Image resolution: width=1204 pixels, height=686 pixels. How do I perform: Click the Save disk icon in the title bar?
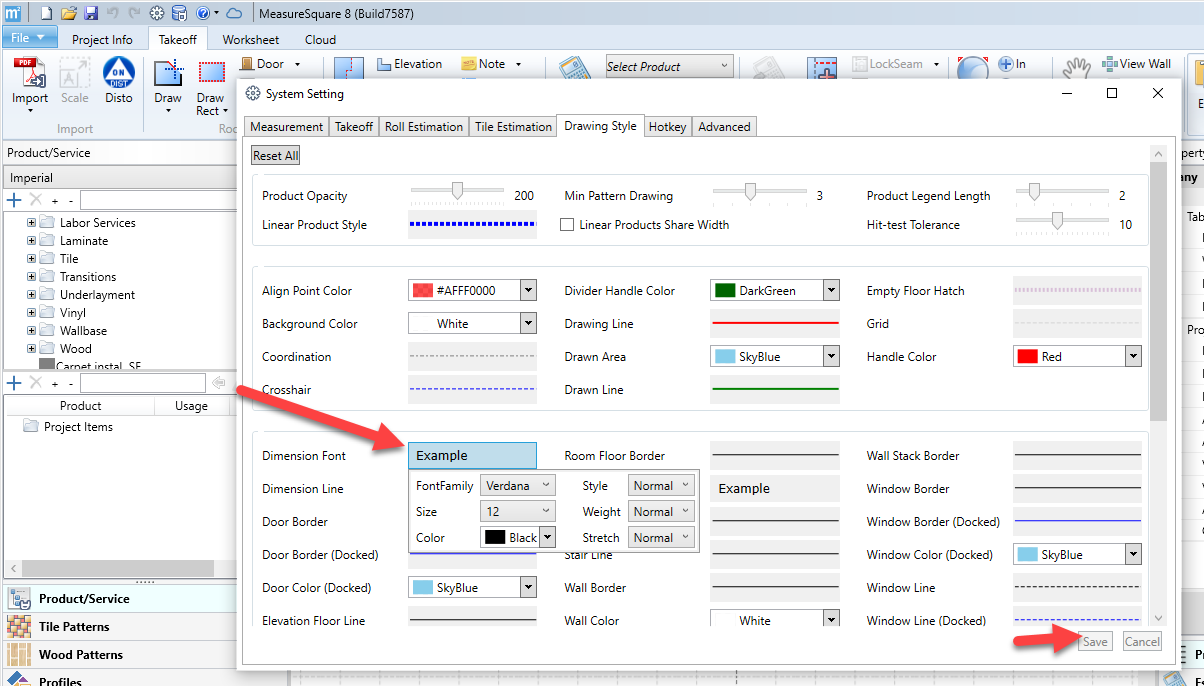click(x=91, y=13)
